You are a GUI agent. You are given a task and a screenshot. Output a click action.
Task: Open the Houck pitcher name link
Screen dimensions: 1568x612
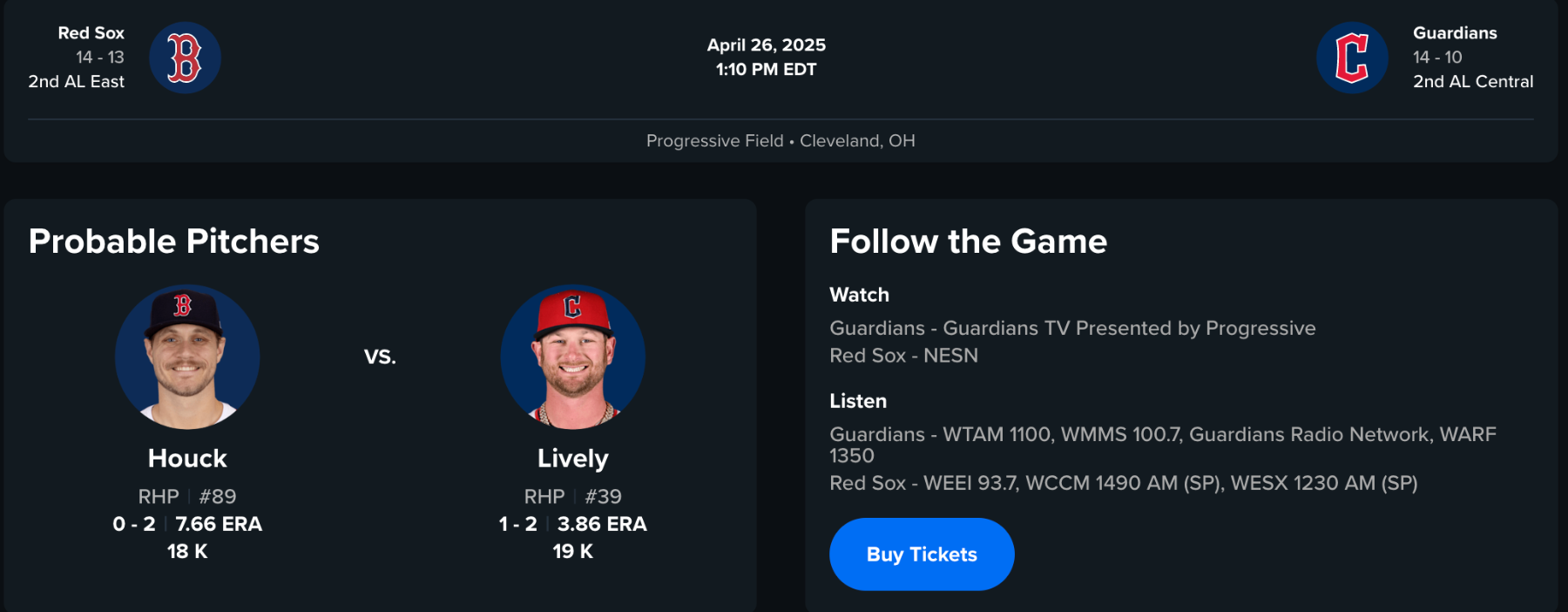tap(187, 459)
